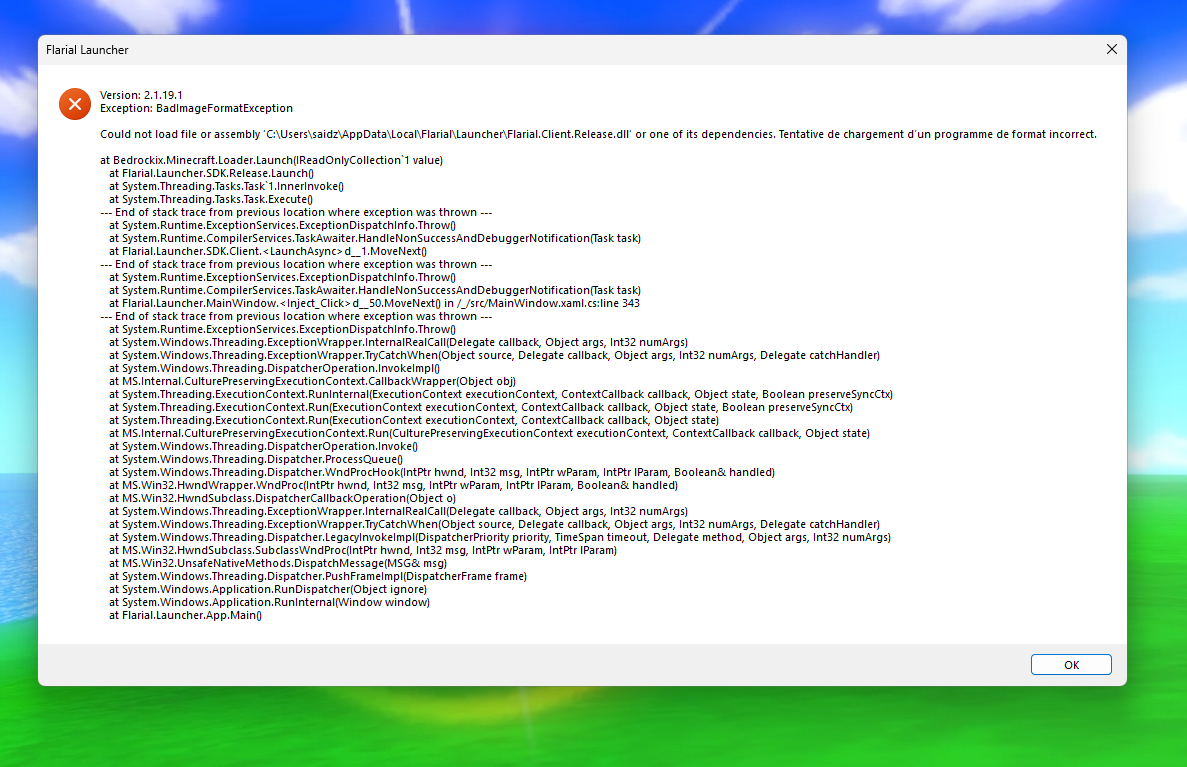Click the 'Dispatcher.LegacyInvokeImpl' stack line
The height and width of the screenshot is (767, 1187).
click(500, 537)
